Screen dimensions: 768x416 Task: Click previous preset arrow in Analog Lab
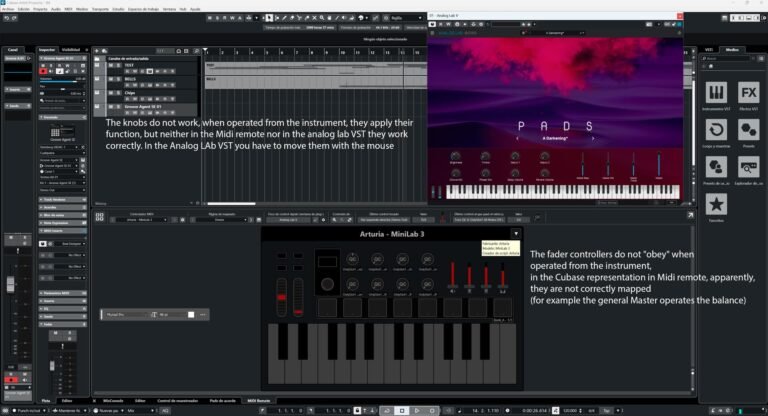coord(517,139)
